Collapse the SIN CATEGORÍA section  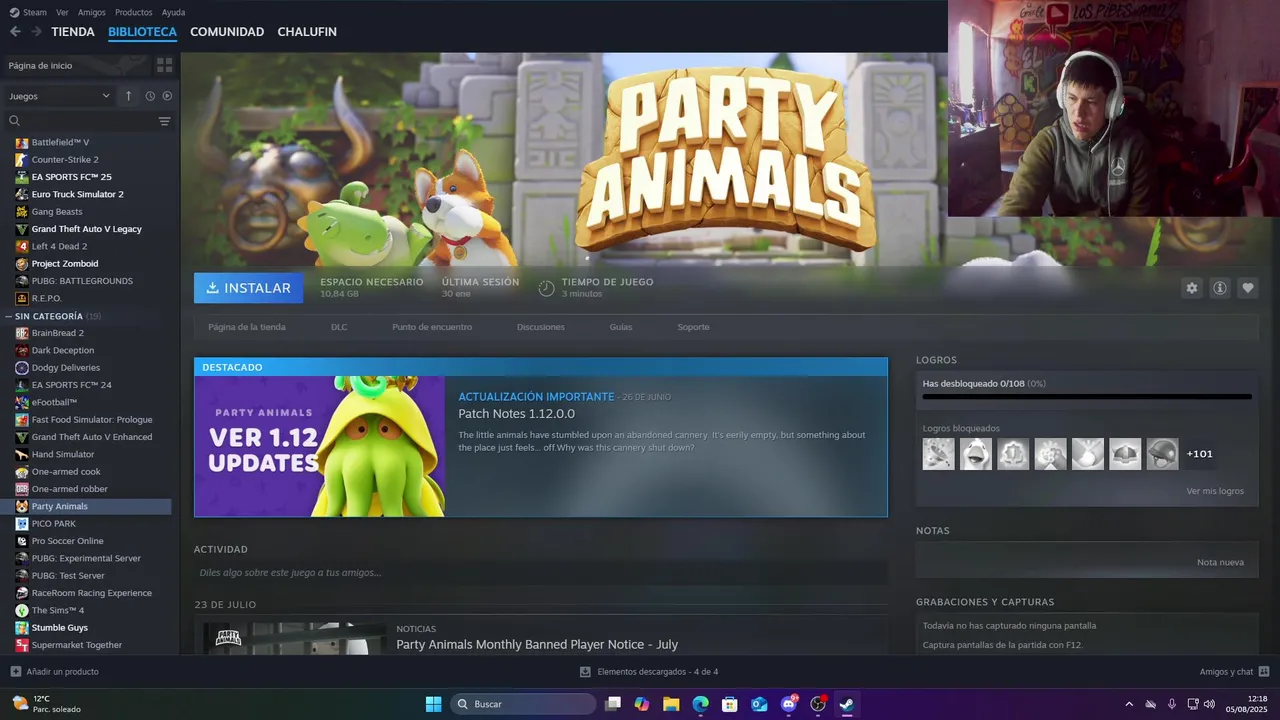pyautogui.click(x=9, y=316)
